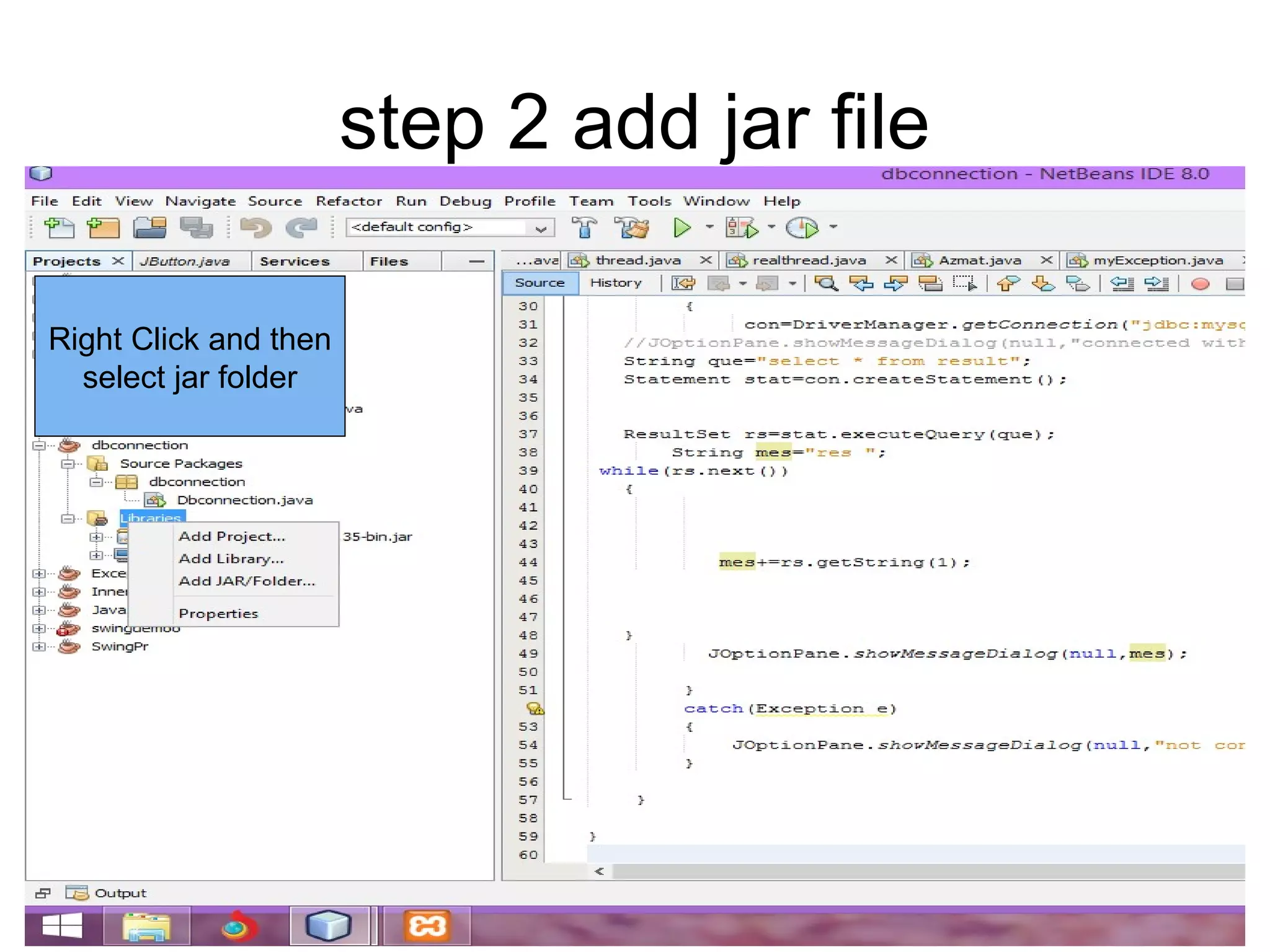Click the Build Project hammer icon

point(584,228)
